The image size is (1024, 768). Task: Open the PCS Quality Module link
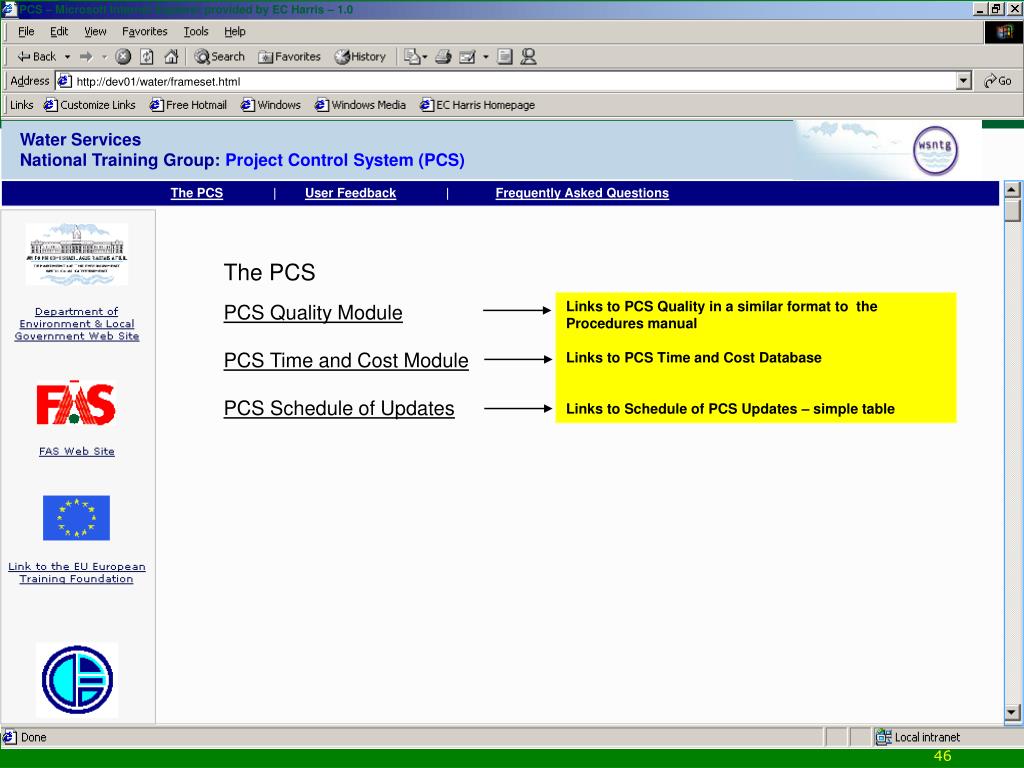click(313, 313)
